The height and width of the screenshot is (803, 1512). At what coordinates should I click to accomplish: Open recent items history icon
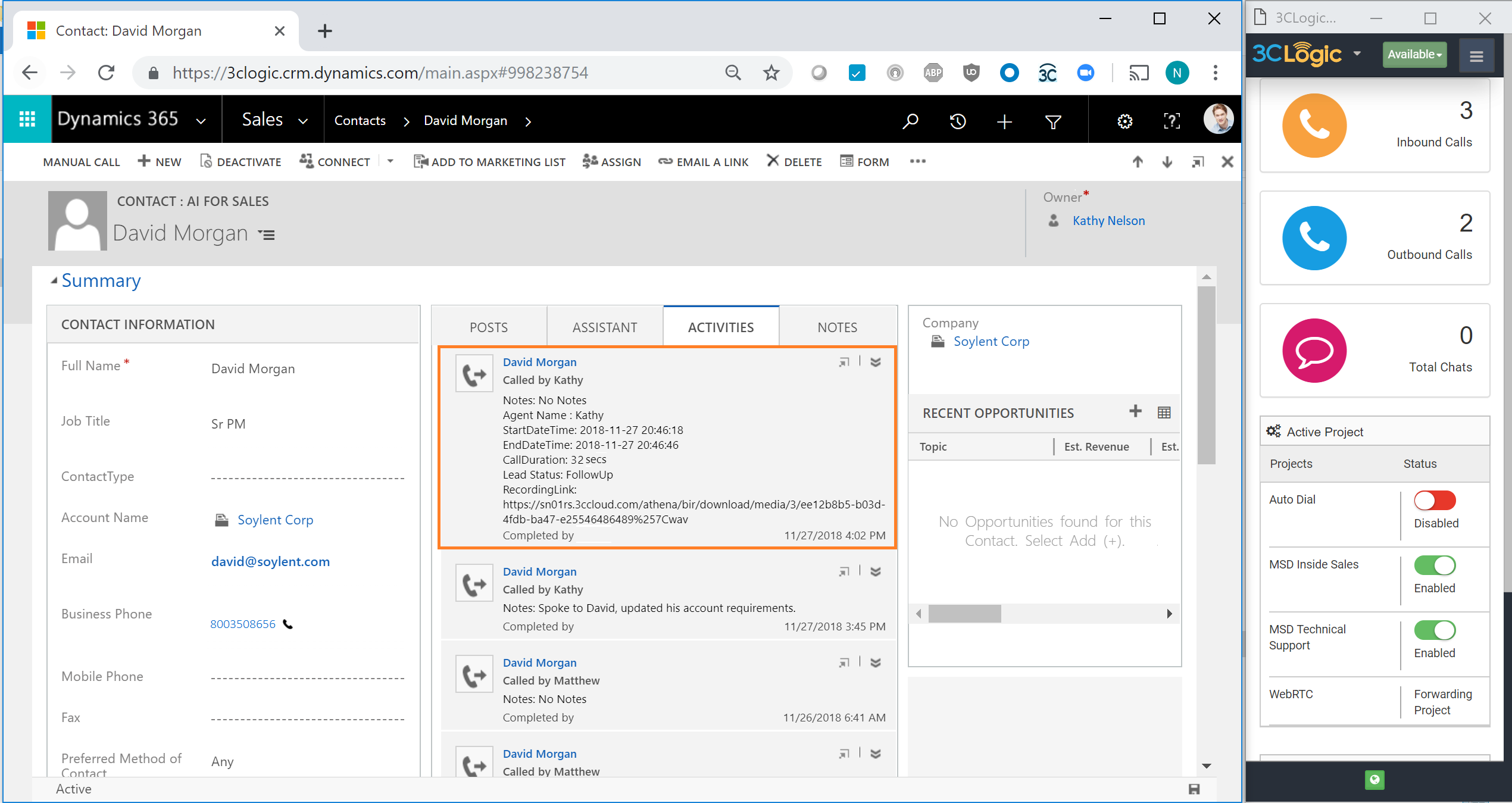[958, 121]
